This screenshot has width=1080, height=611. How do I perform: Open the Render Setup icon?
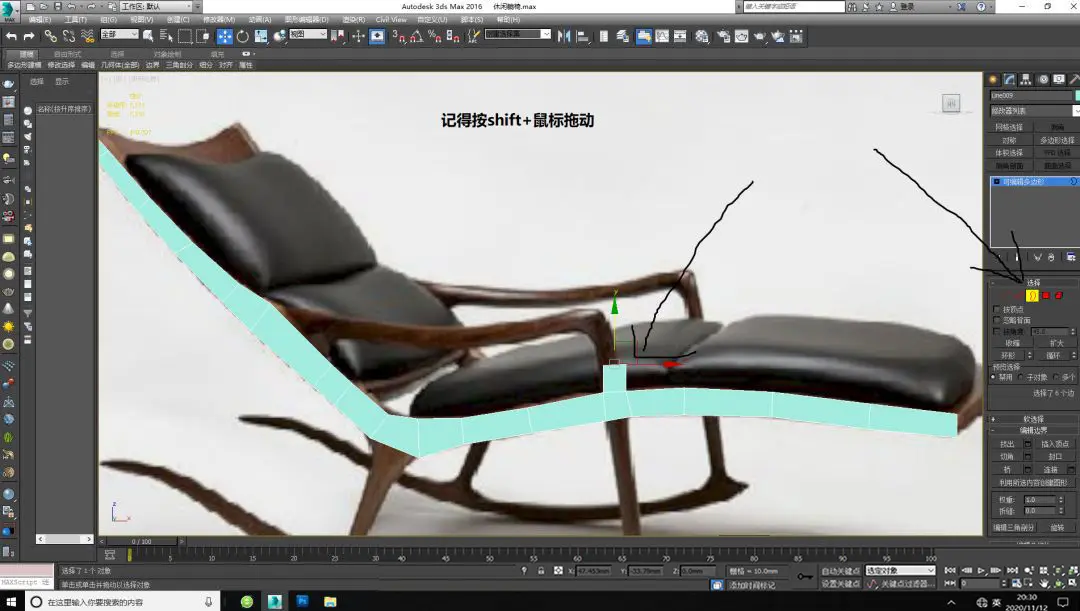723,37
